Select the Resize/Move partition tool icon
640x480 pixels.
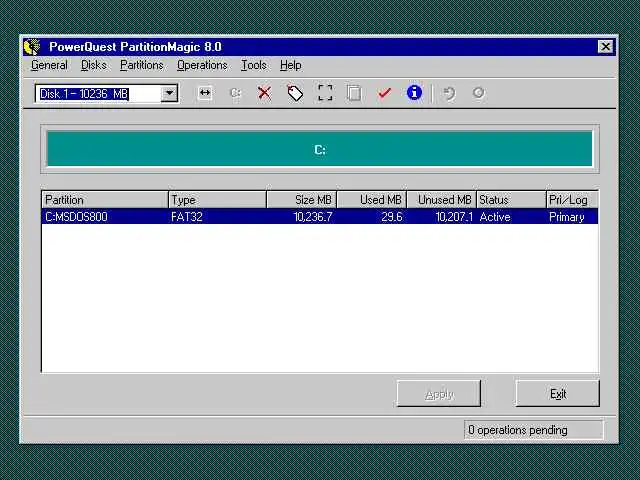coord(204,93)
